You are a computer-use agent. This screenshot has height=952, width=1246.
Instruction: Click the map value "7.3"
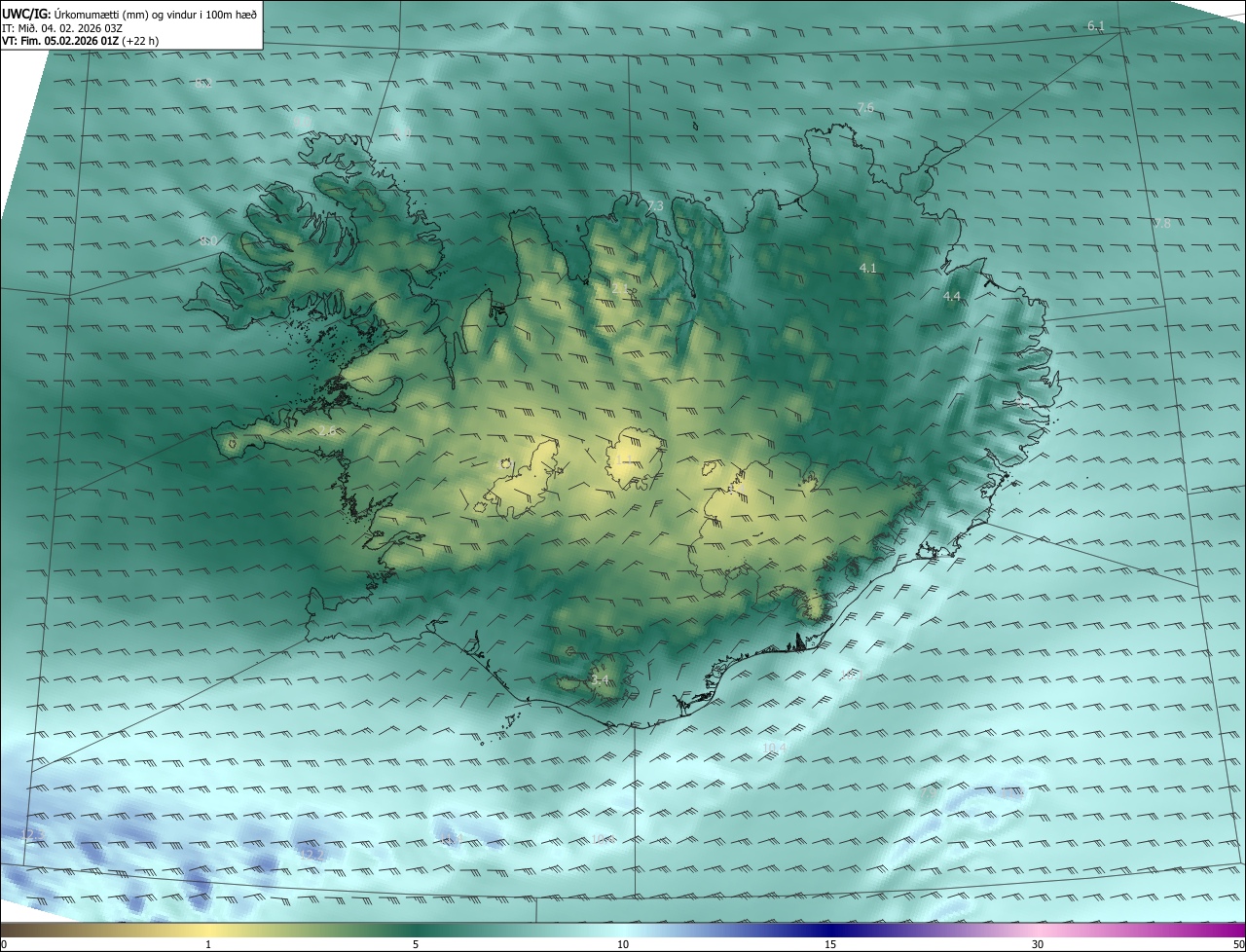(x=655, y=206)
